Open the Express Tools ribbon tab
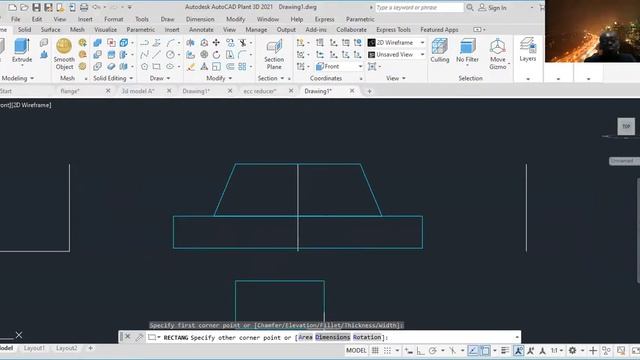 tap(393, 29)
